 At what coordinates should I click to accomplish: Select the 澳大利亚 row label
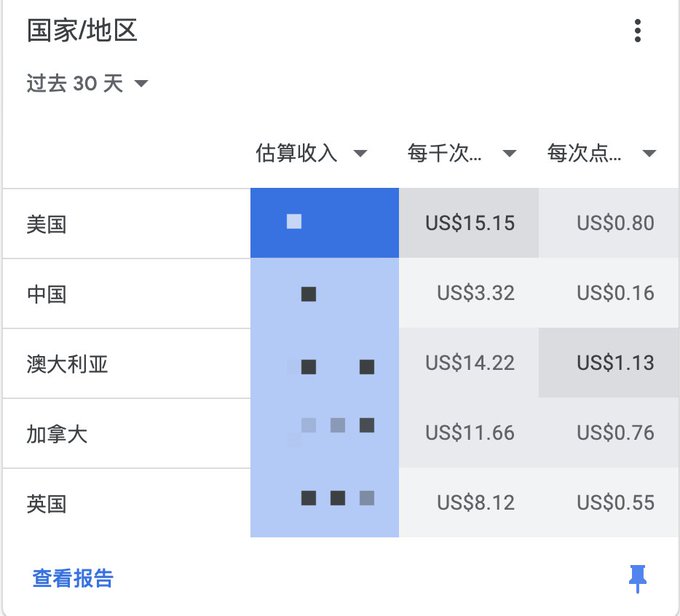(x=67, y=364)
